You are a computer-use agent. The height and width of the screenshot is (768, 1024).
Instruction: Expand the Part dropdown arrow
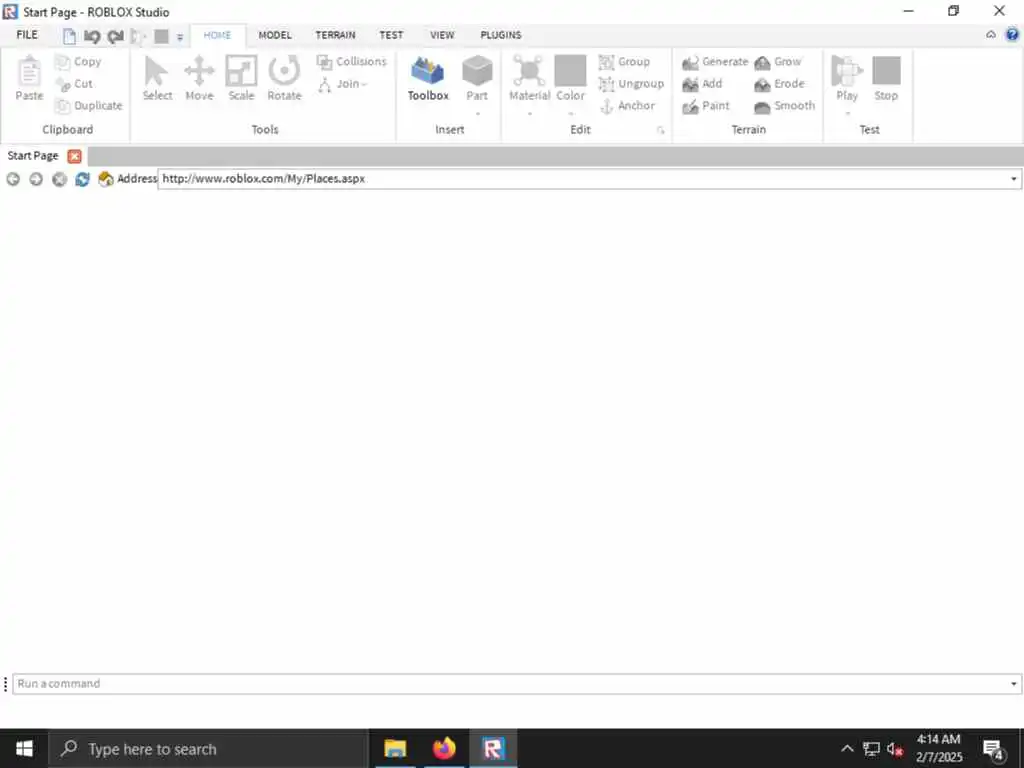(x=477, y=114)
